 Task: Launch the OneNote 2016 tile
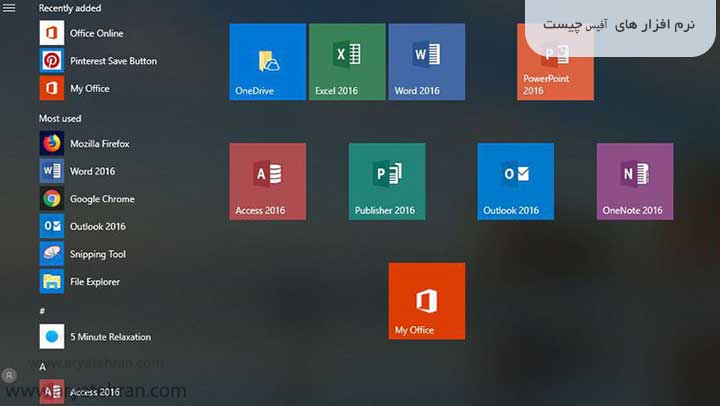coord(635,181)
